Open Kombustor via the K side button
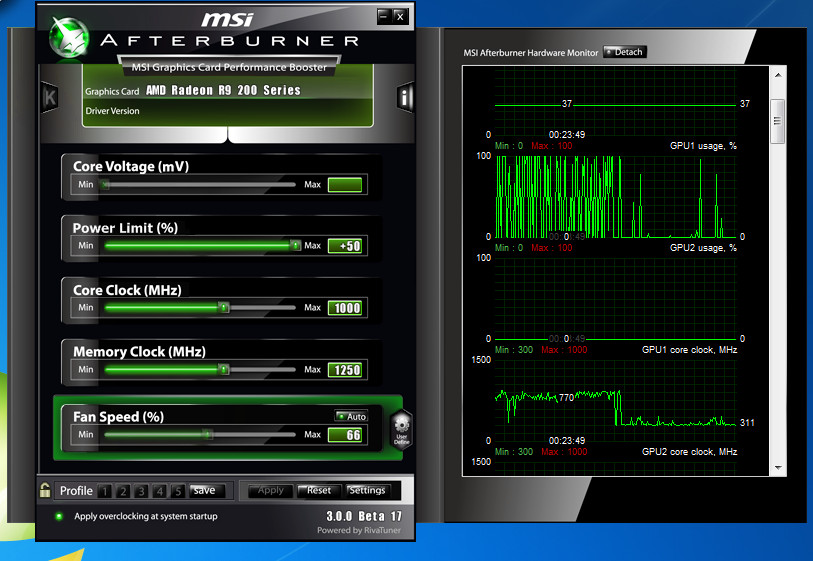Image resolution: width=813 pixels, height=561 pixels. point(49,97)
